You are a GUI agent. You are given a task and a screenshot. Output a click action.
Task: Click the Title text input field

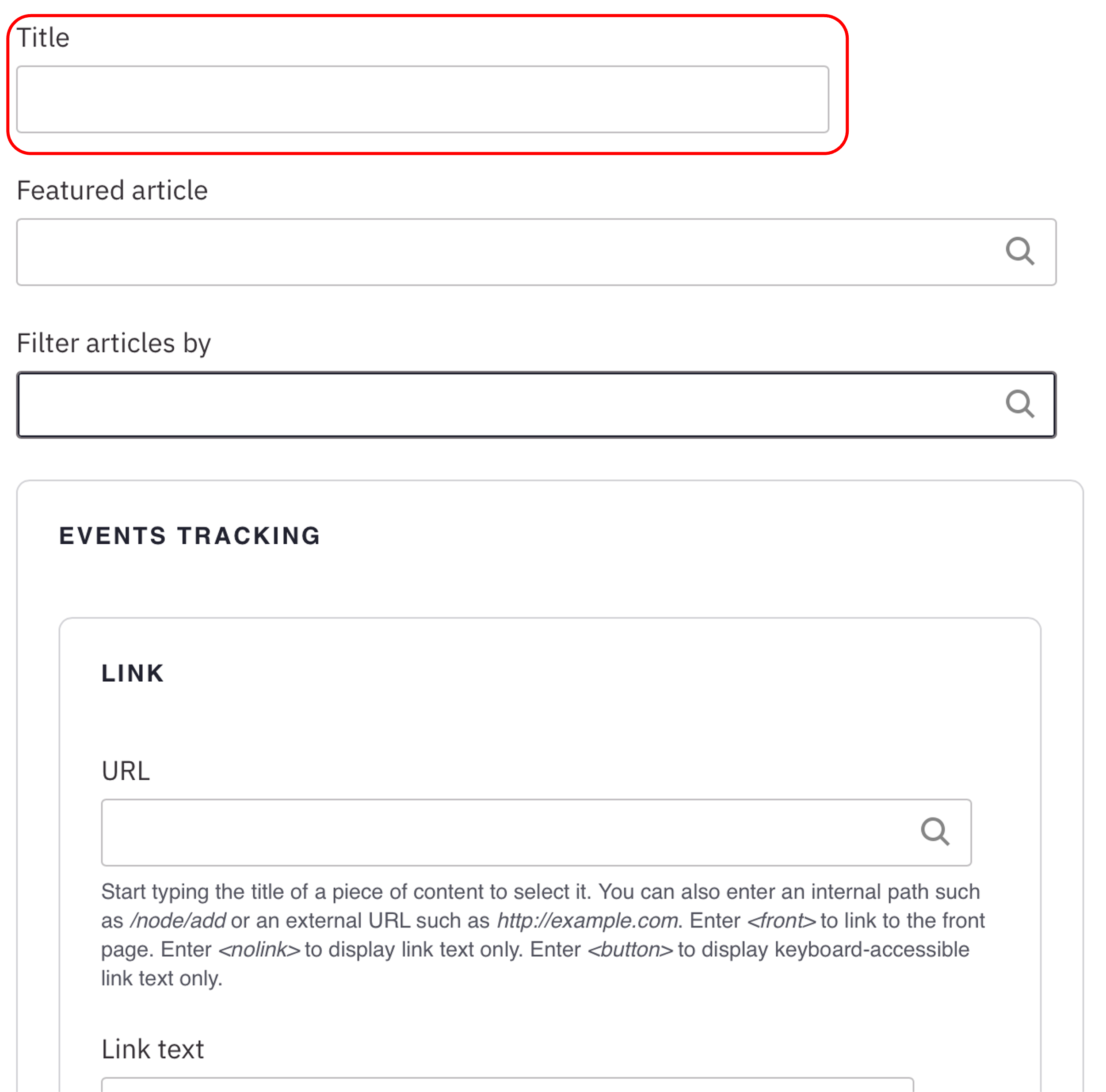tap(423, 99)
